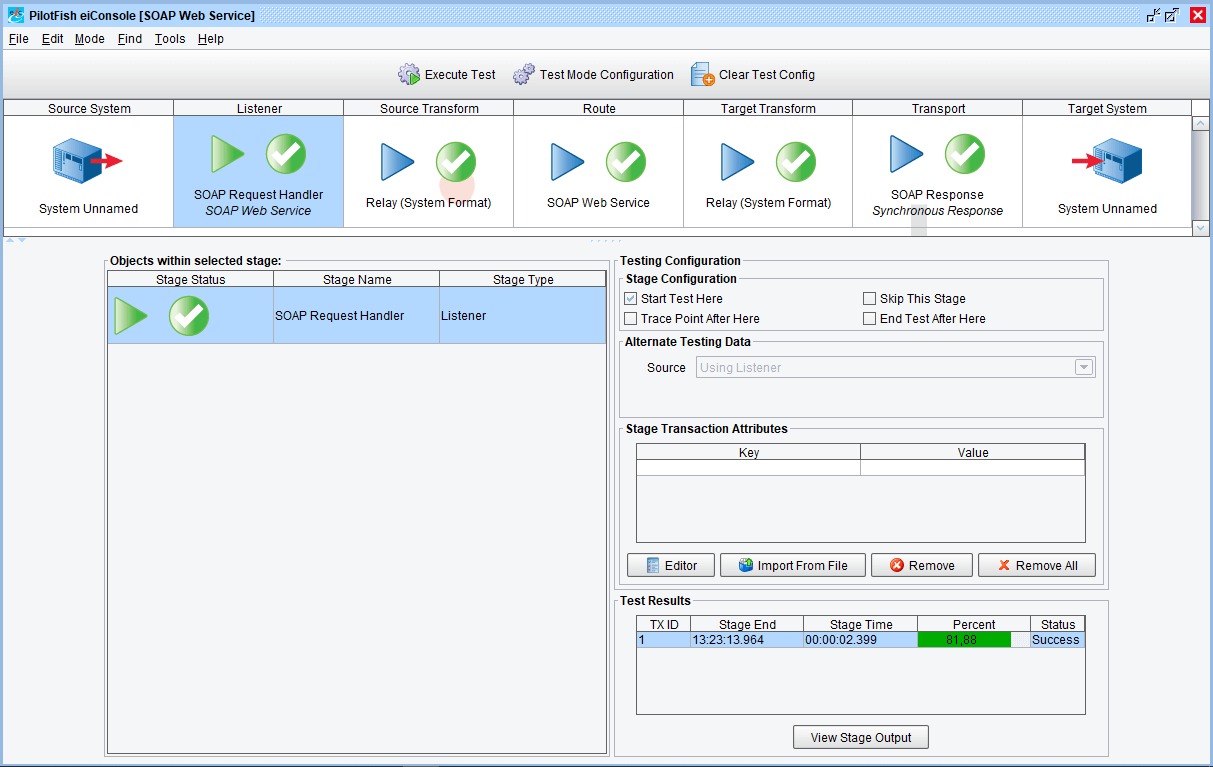Click the Clear Test Config icon
The image size is (1213, 767).
702,75
